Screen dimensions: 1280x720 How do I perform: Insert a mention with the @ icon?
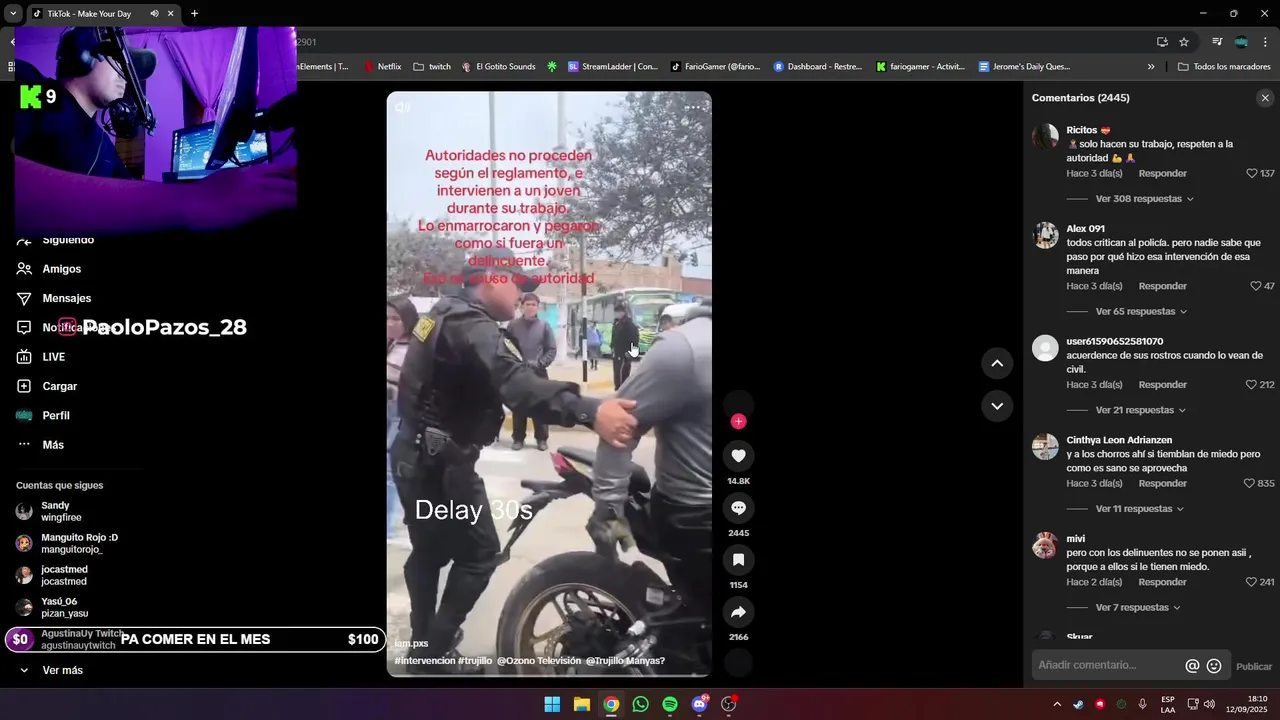pos(1192,666)
